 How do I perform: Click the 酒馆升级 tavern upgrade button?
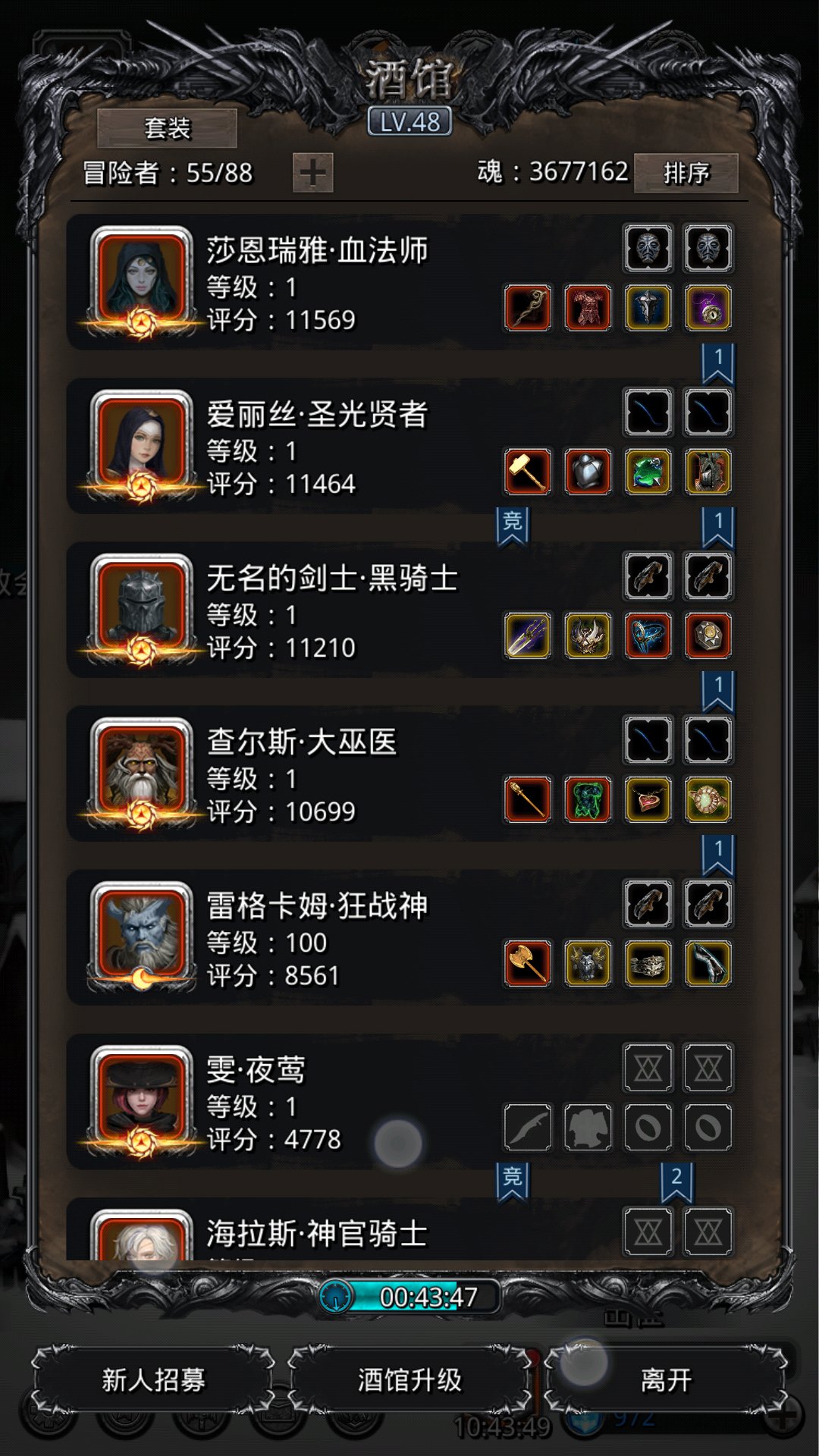[x=409, y=1379]
